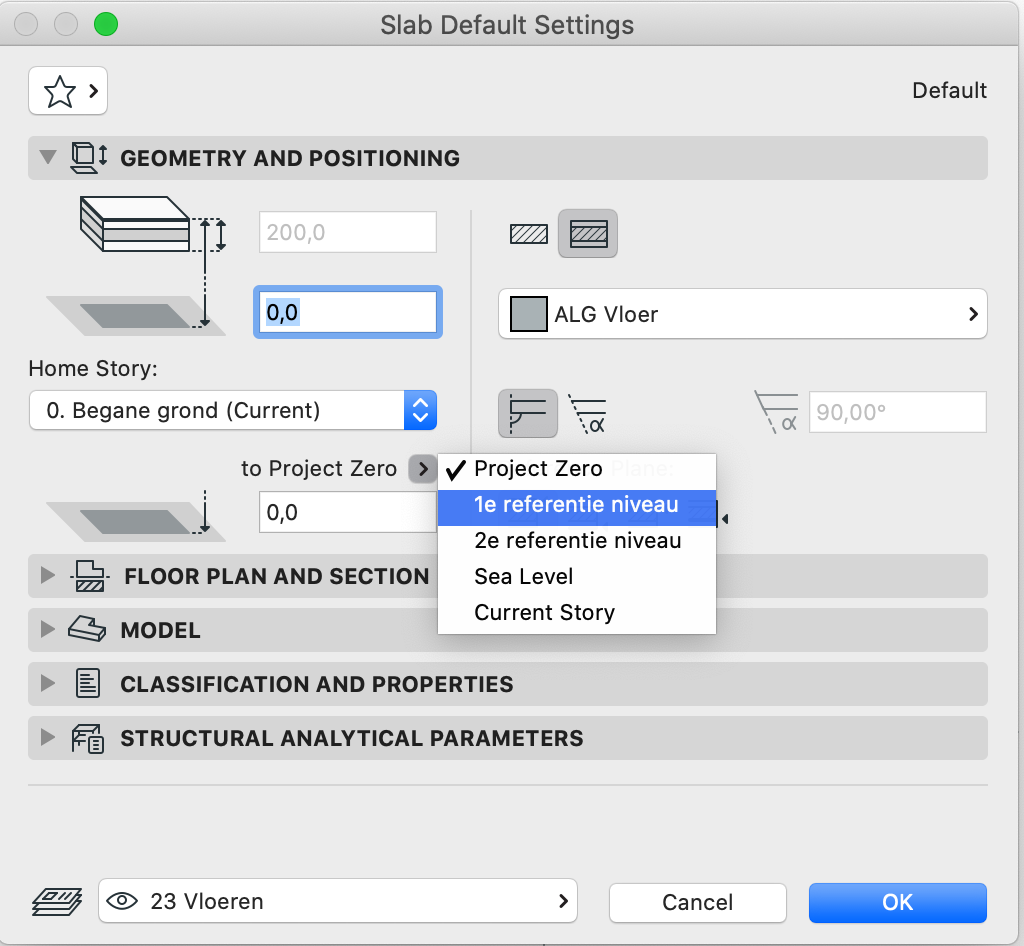
Task: Click the slab thickness preview illustration
Action: pyautogui.click(x=152, y=224)
